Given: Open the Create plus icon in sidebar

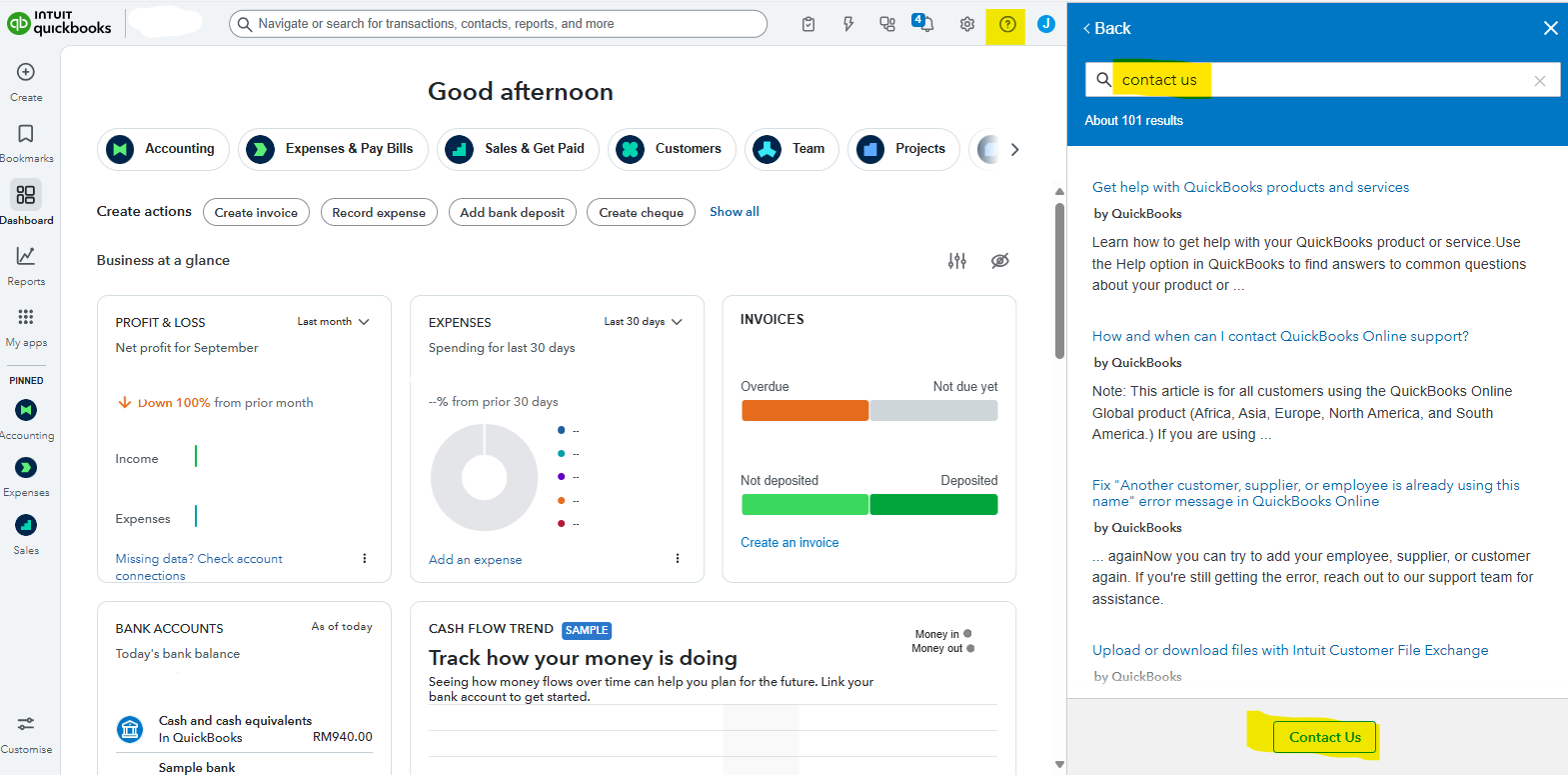Looking at the screenshot, I should point(26,73).
